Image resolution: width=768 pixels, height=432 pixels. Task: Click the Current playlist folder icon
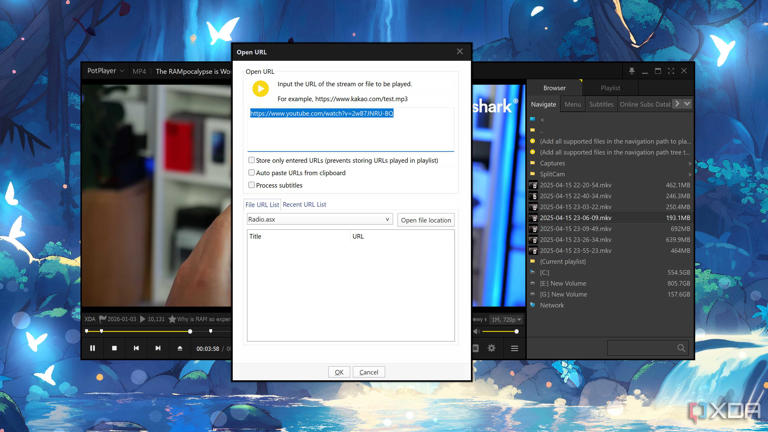[532, 262]
